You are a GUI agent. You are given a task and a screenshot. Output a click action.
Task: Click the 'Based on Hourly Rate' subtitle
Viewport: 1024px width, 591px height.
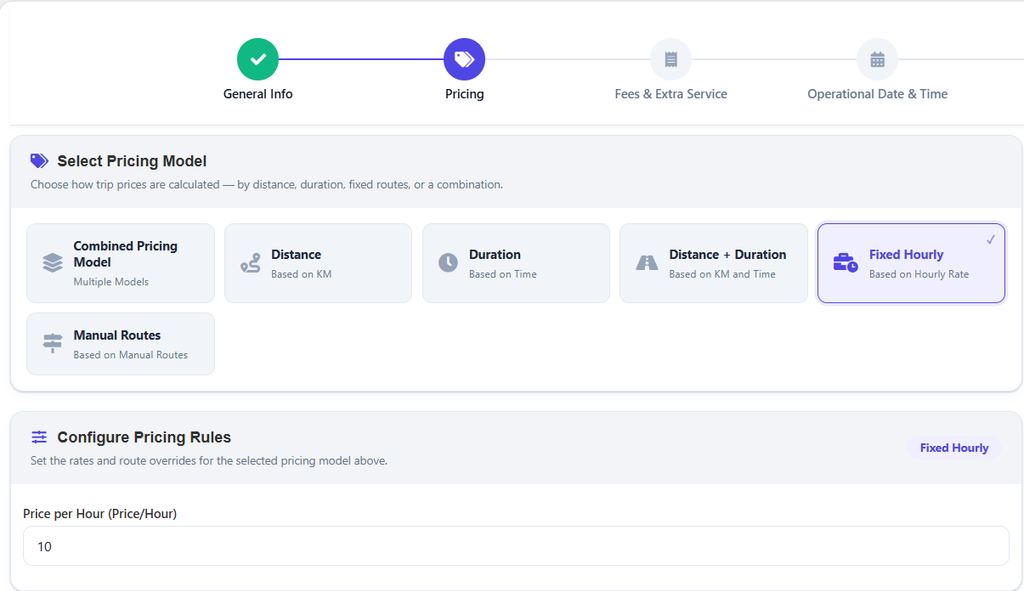point(919,274)
